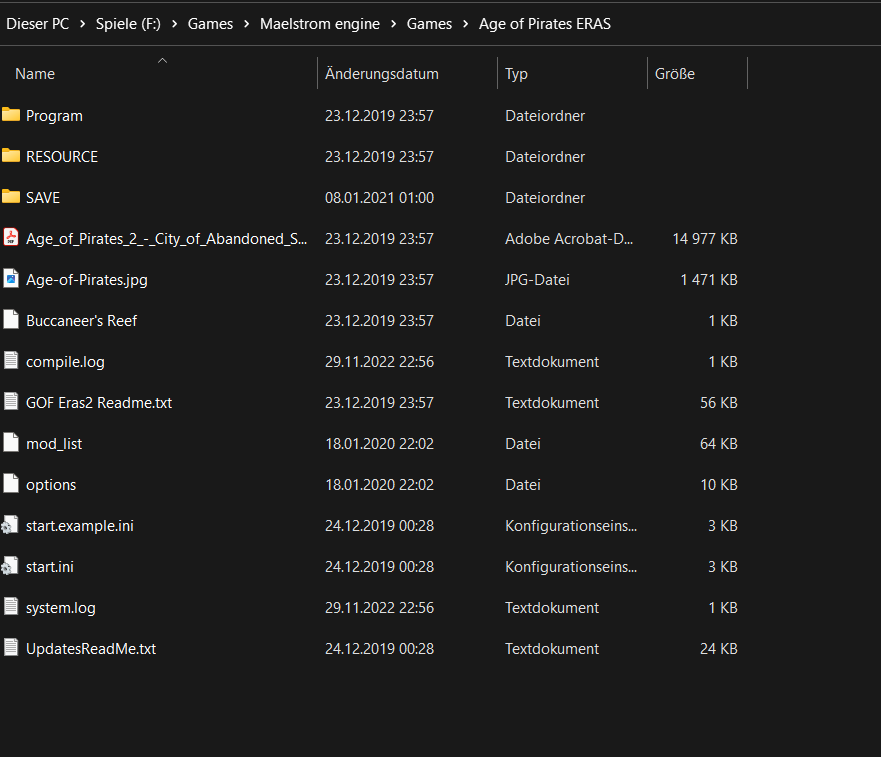
Task: Select Age of Pirates ERAS breadcrumb
Action: coord(544,24)
